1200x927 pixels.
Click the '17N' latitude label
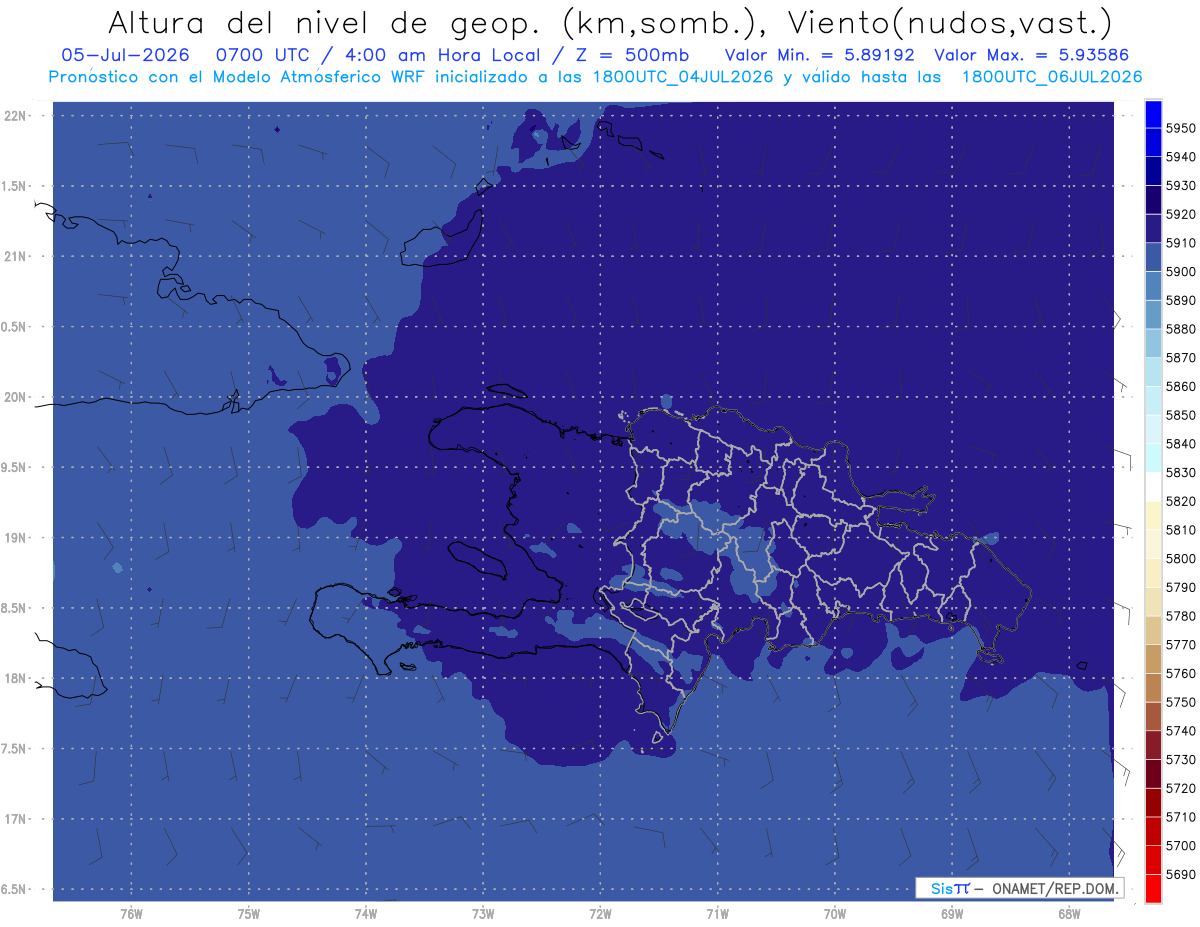[15, 819]
